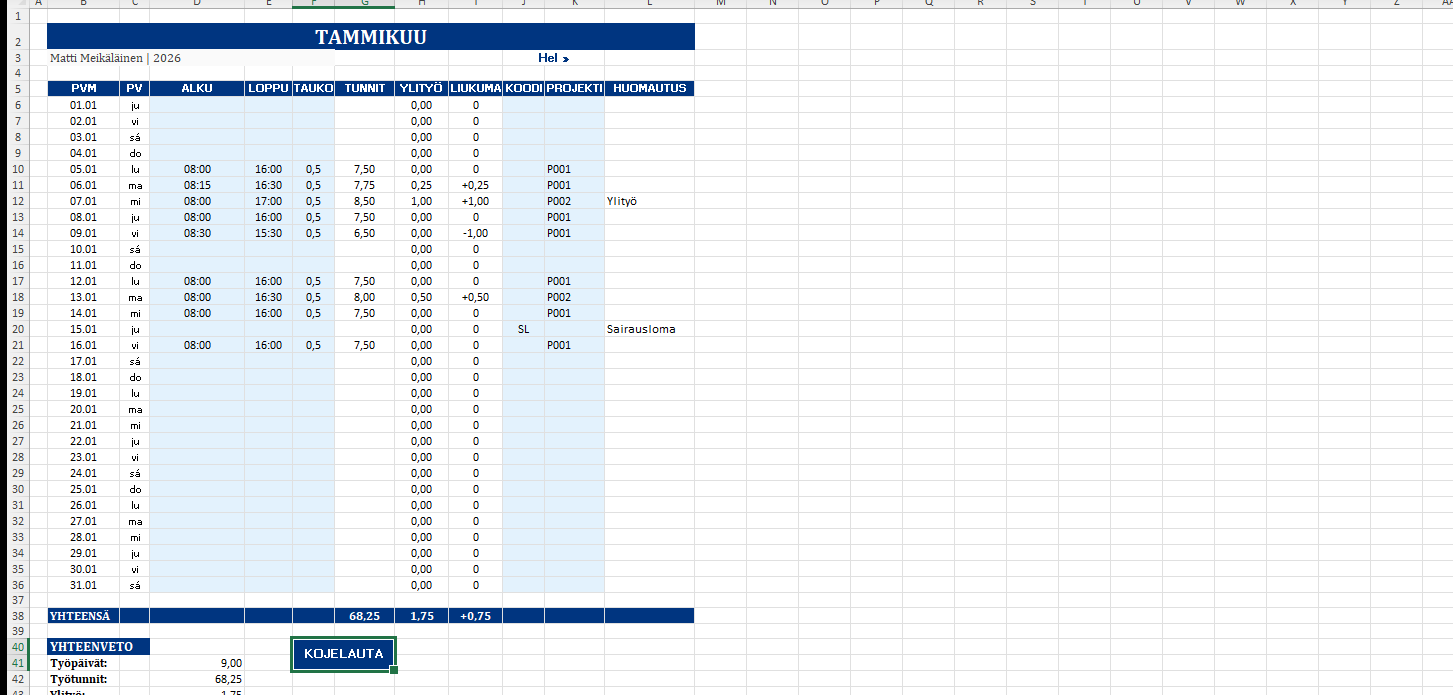
Task: Select the +1,00 liukuma value for 07.01
Action: tap(475, 201)
